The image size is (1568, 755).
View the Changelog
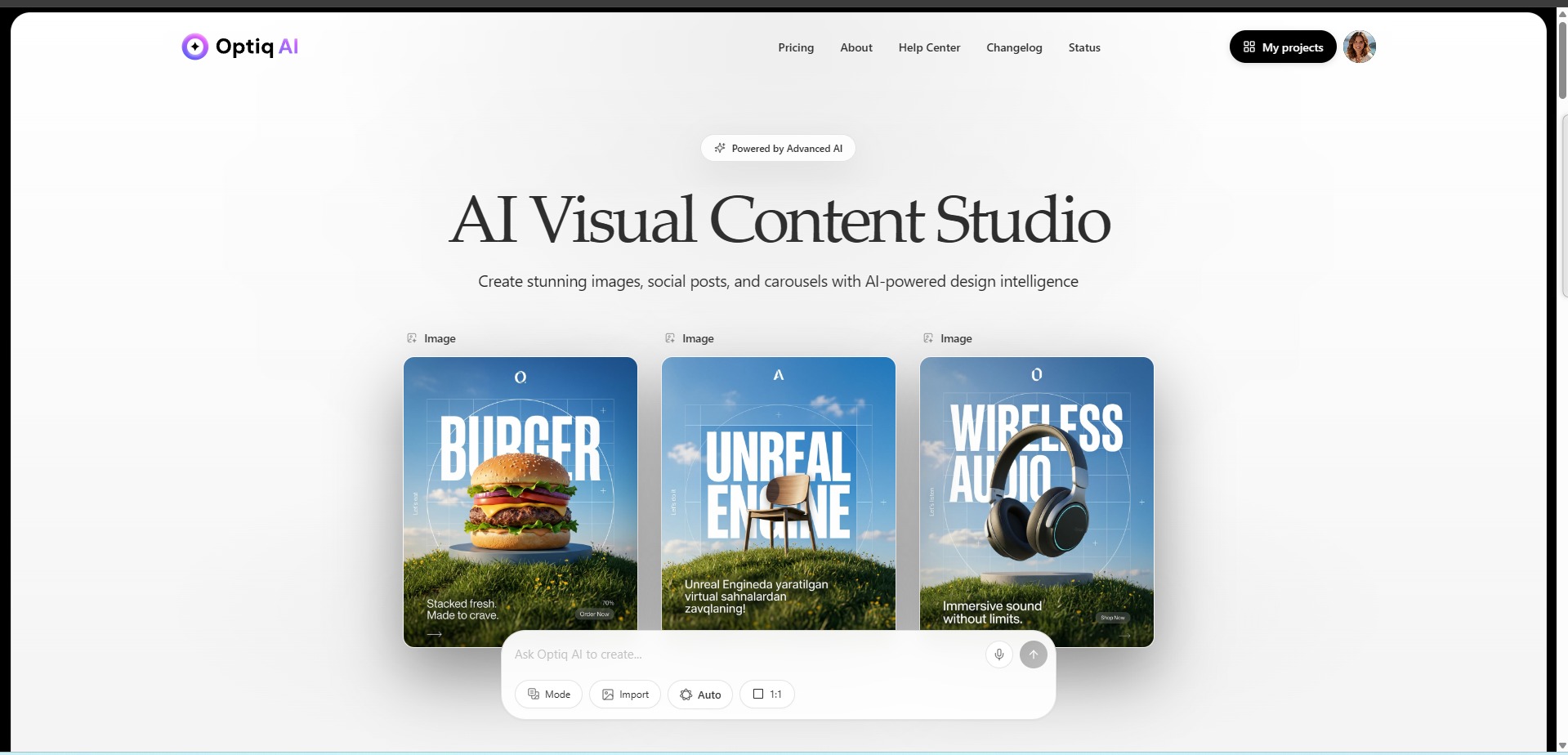[1014, 47]
